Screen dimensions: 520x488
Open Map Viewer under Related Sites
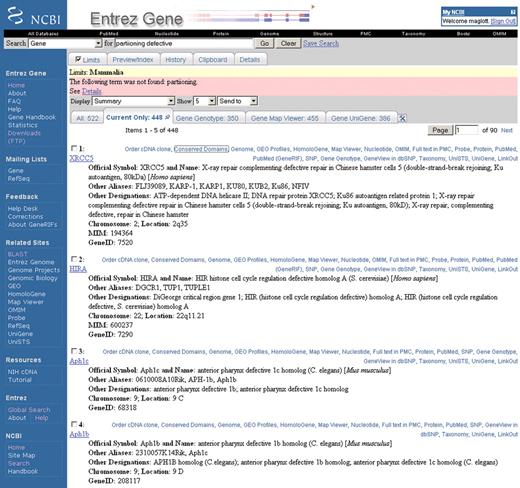pyautogui.click(x=26, y=302)
